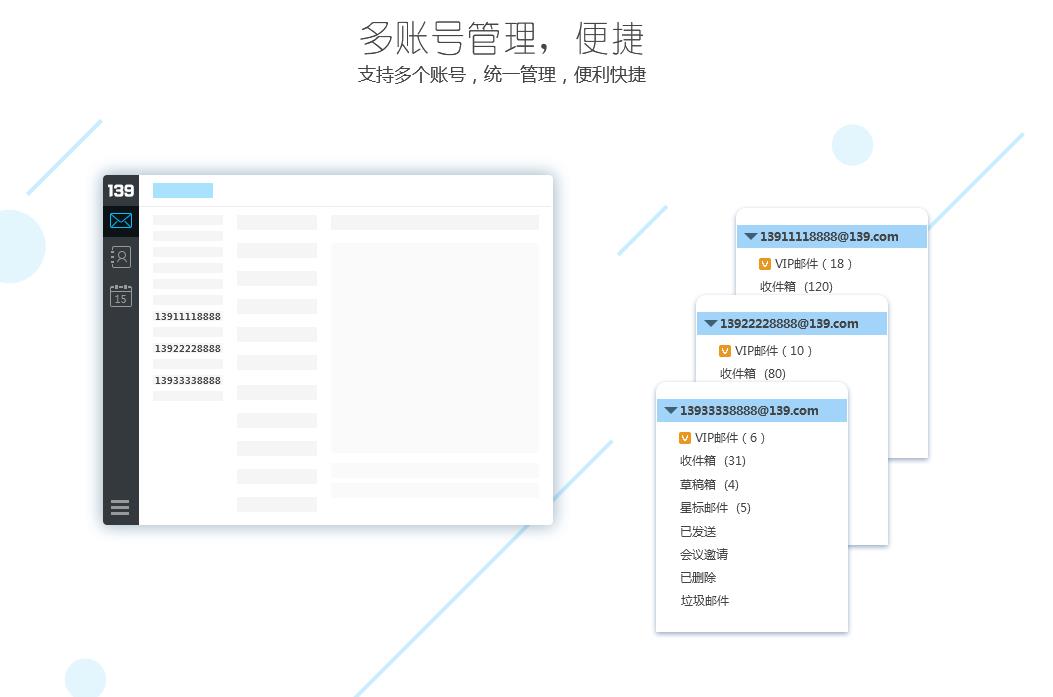Image resolution: width=1053 pixels, height=697 pixels.
Task: Click the 139 logo in the sidebar
Action: coord(121,191)
